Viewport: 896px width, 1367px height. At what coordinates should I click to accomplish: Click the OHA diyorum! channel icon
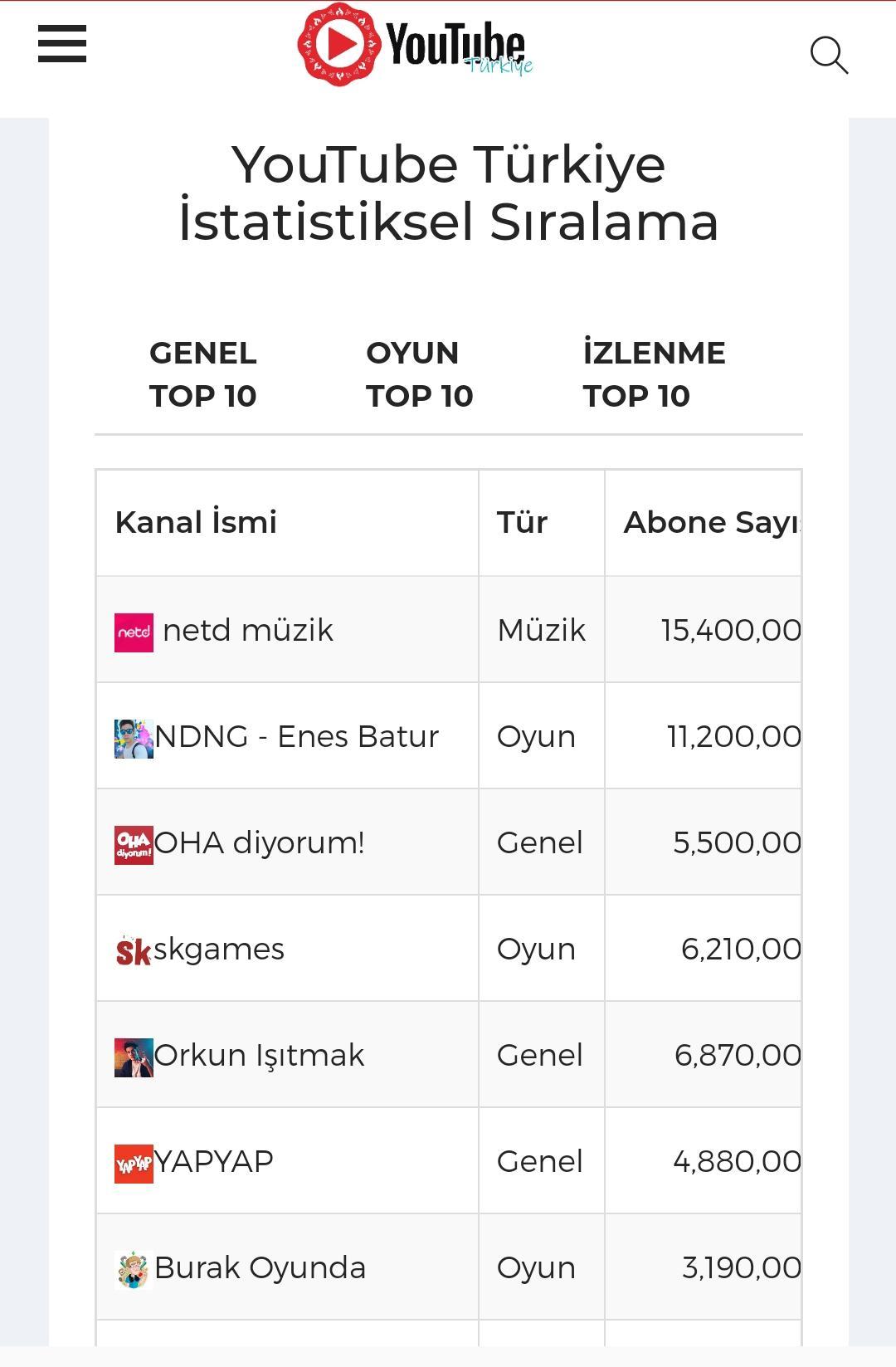(134, 845)
